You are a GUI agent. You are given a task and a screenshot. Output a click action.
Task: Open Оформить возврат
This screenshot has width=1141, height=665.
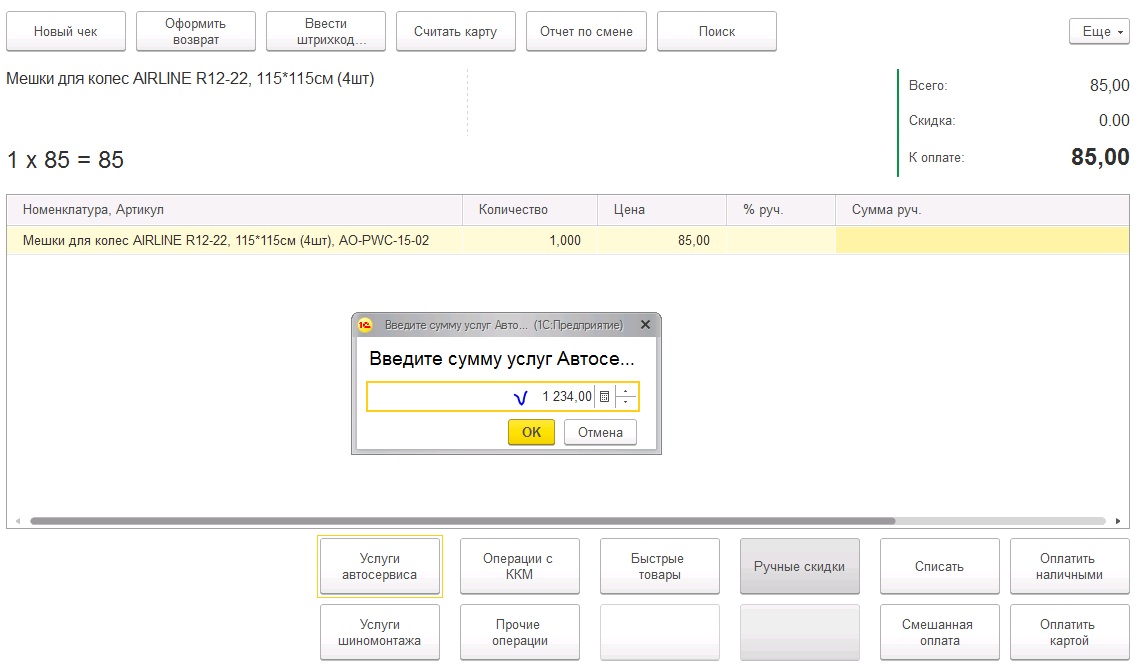(x=196, y=32)
